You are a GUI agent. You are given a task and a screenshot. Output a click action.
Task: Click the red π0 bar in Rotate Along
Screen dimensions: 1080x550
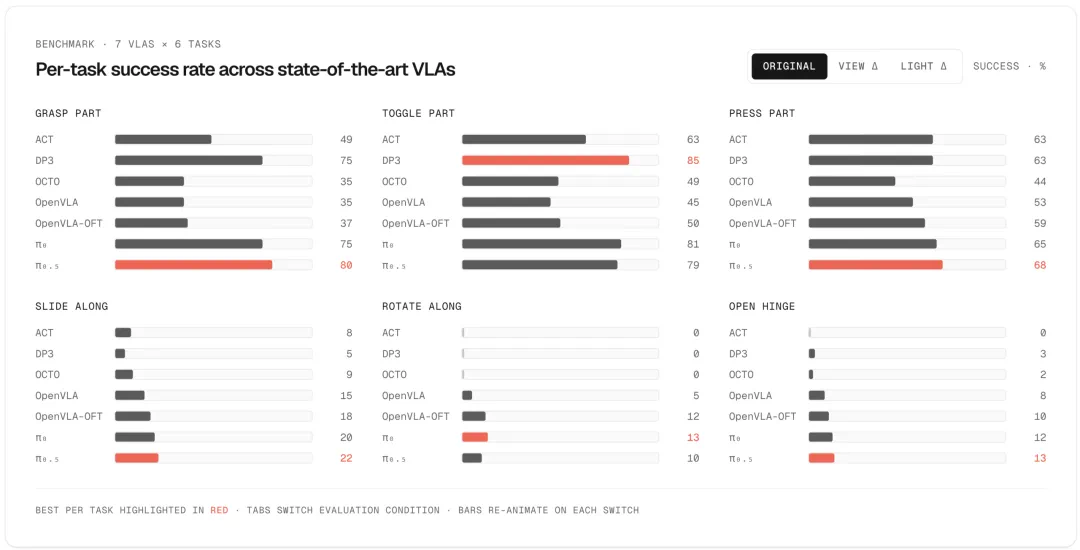[475, 437]
